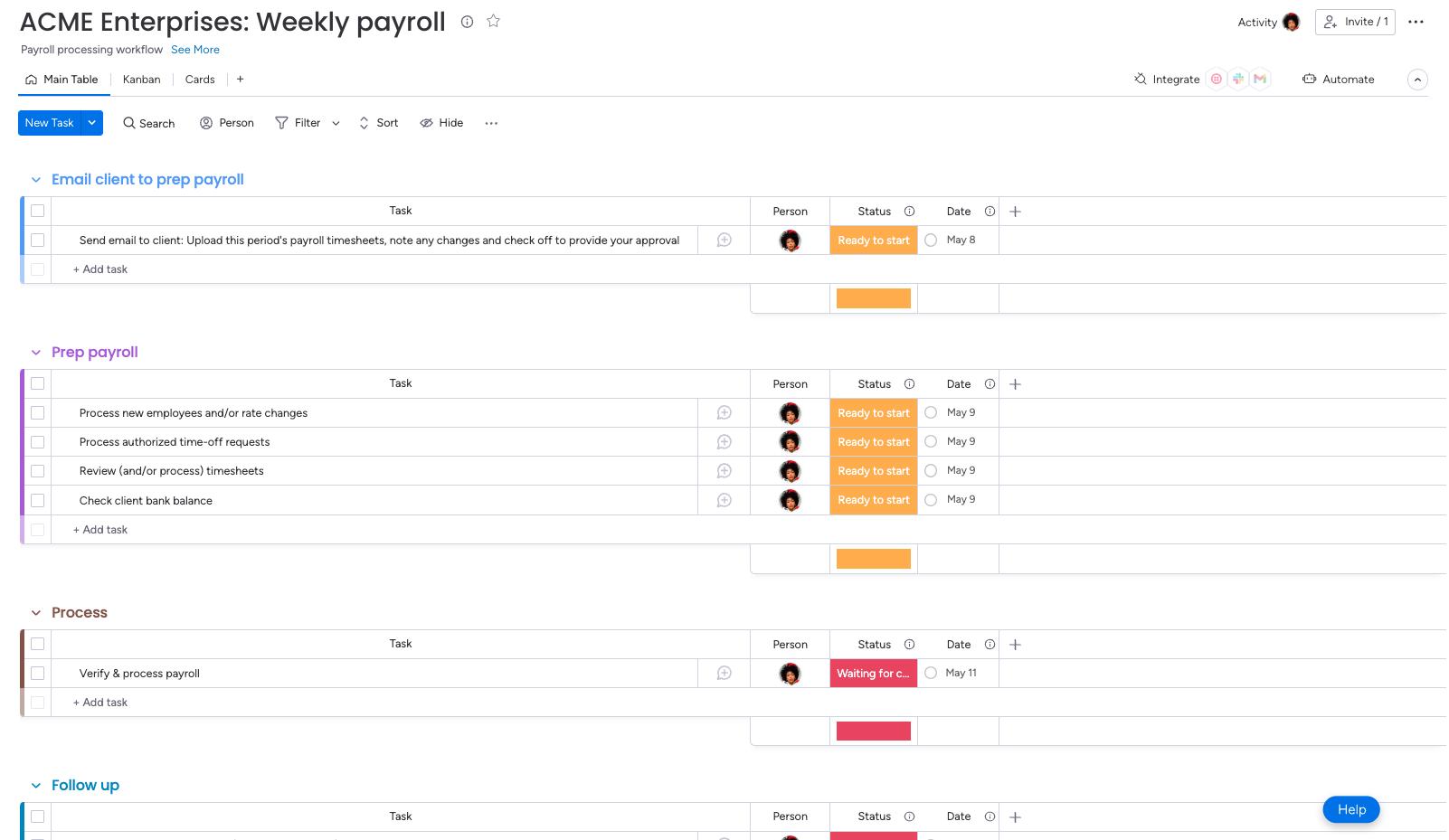The height and width of the screenshot is (840, 1449).
Task: Open board Automations via the robot icon
Action: pos(1310,80)
